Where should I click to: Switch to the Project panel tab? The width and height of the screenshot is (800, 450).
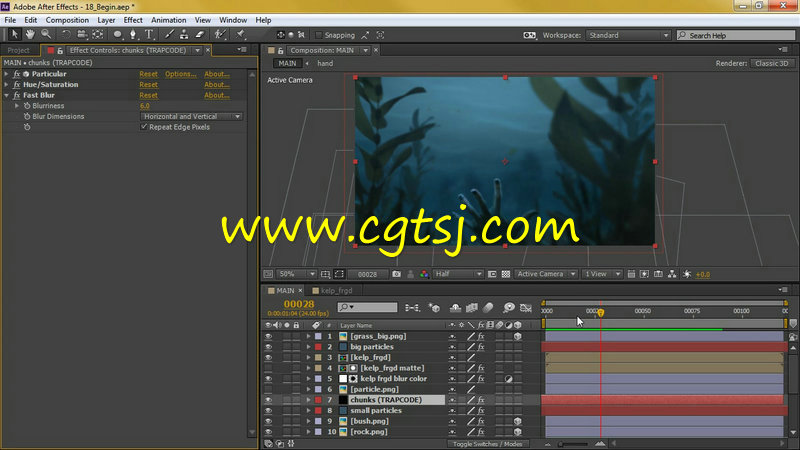(18, 50)
